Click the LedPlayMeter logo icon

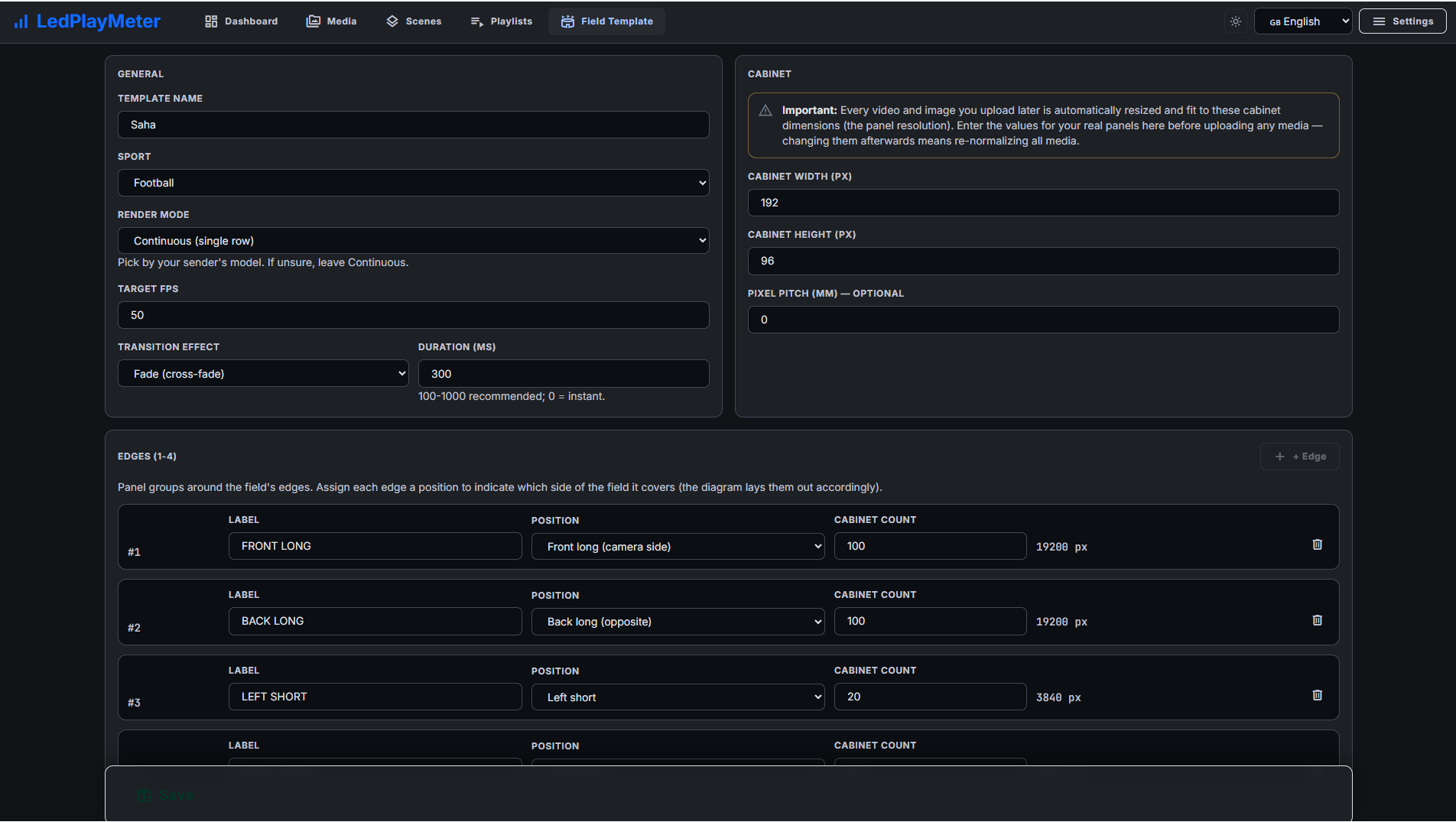coord(21,21)
